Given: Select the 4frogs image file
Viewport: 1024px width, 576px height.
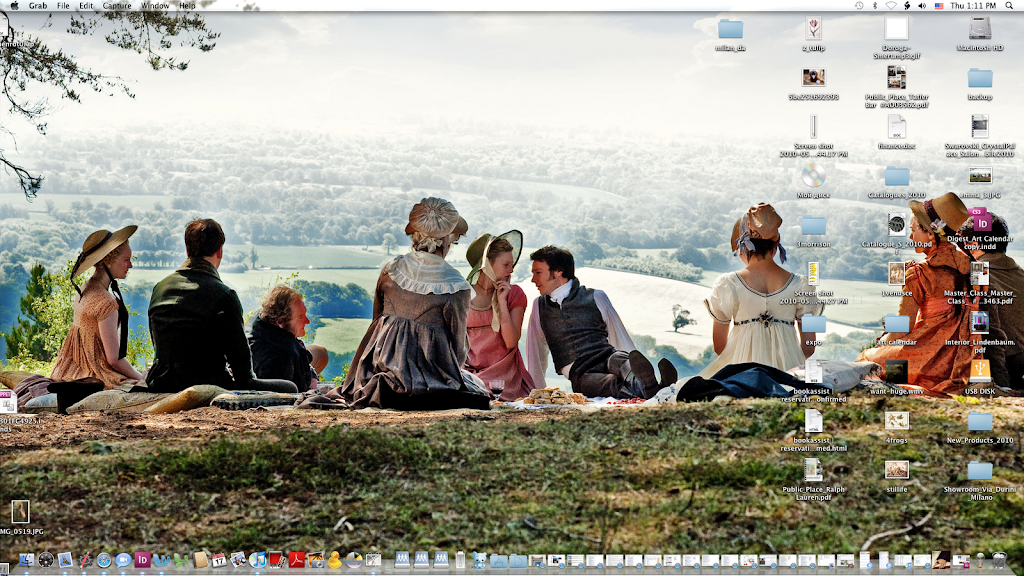Looking at the screenshot, I should pos(897,421).
